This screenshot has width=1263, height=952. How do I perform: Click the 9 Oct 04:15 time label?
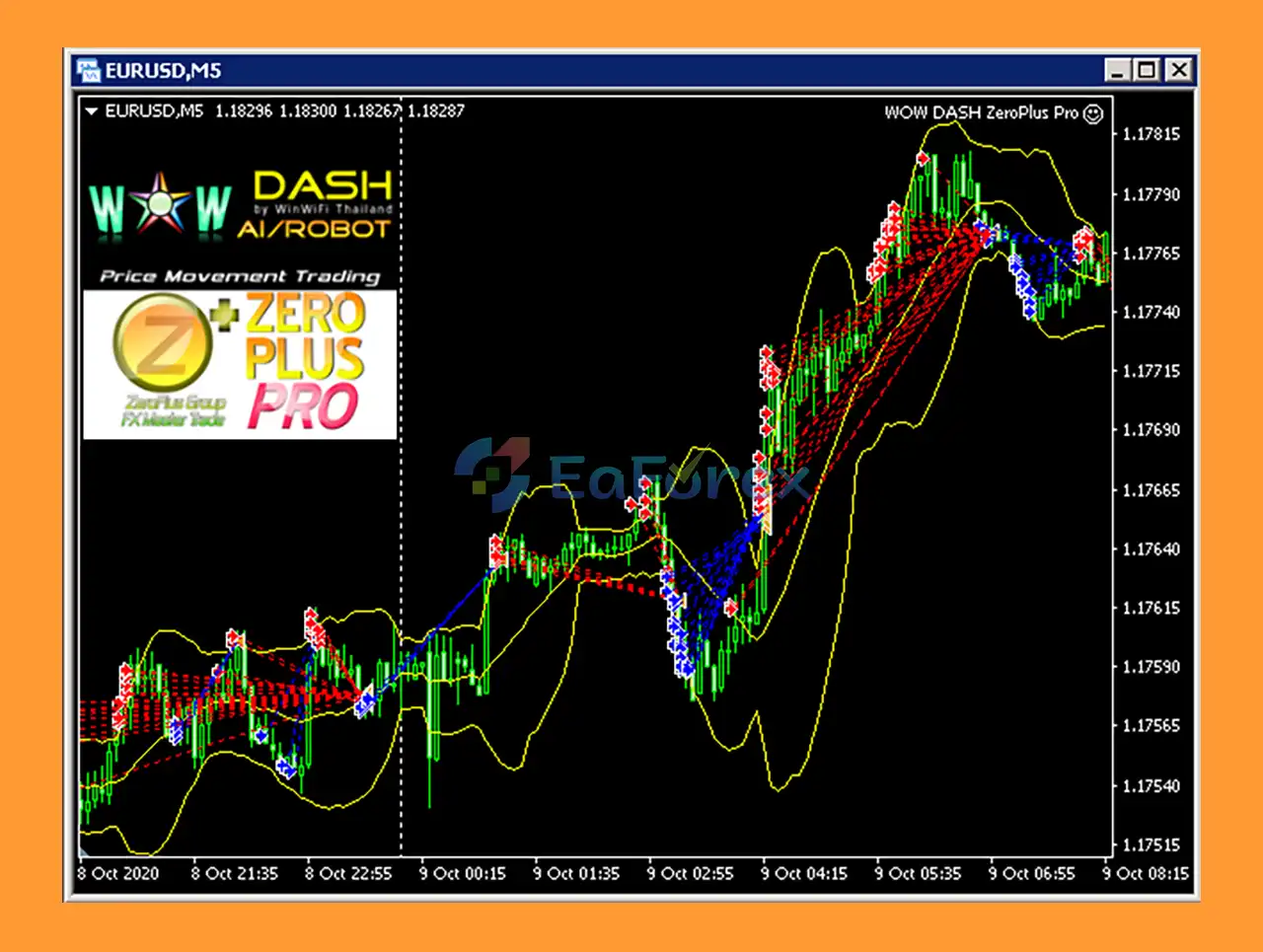pos(803,874)
